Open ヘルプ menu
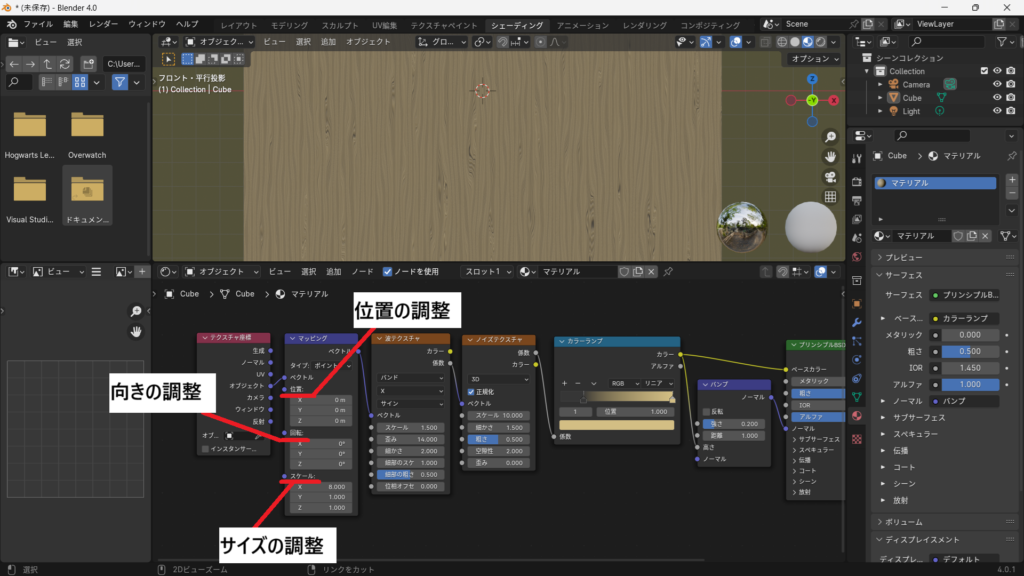1024x576 pixels. tap(187, 24)
